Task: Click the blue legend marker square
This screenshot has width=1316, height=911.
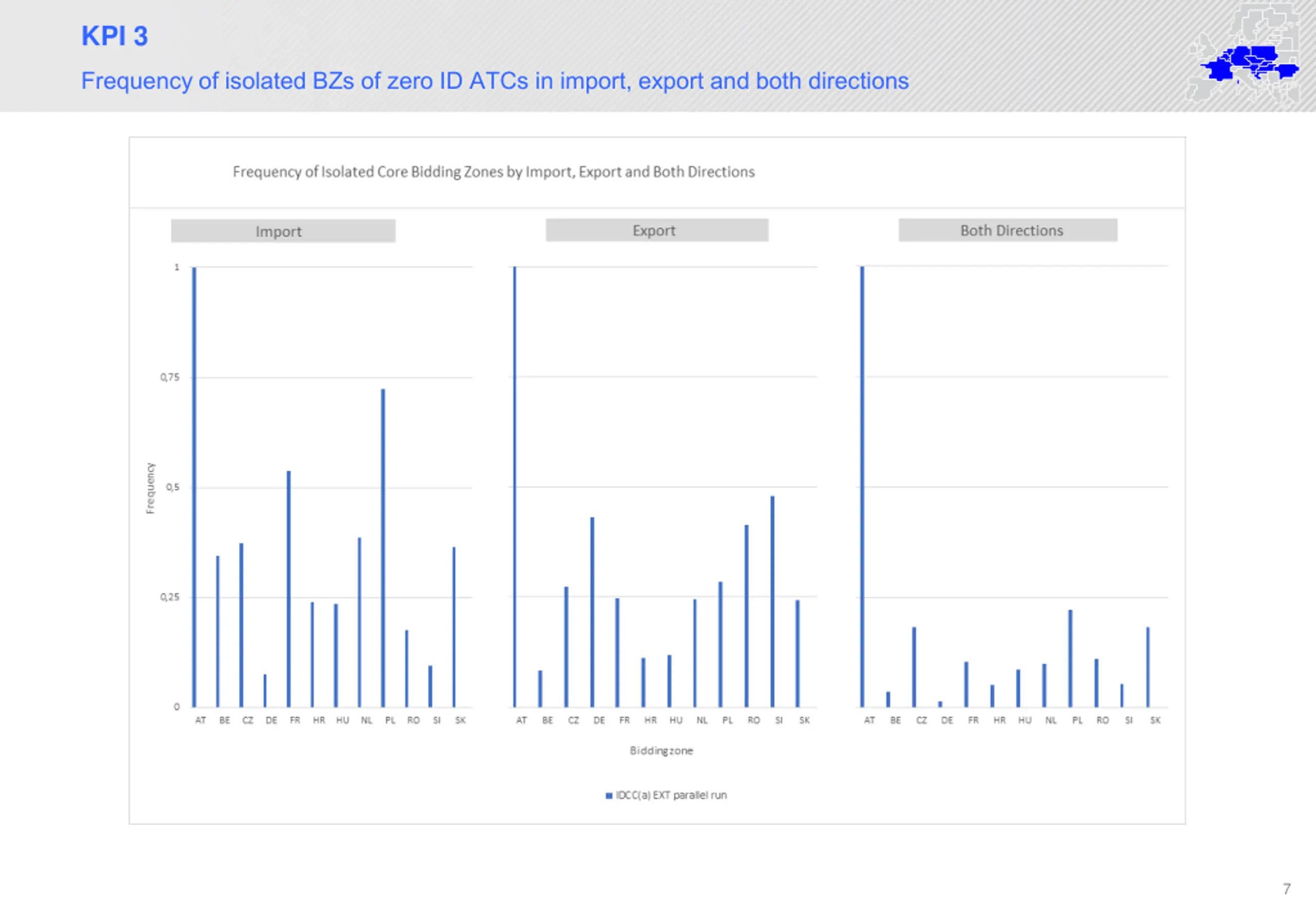Action: point(609,796)
